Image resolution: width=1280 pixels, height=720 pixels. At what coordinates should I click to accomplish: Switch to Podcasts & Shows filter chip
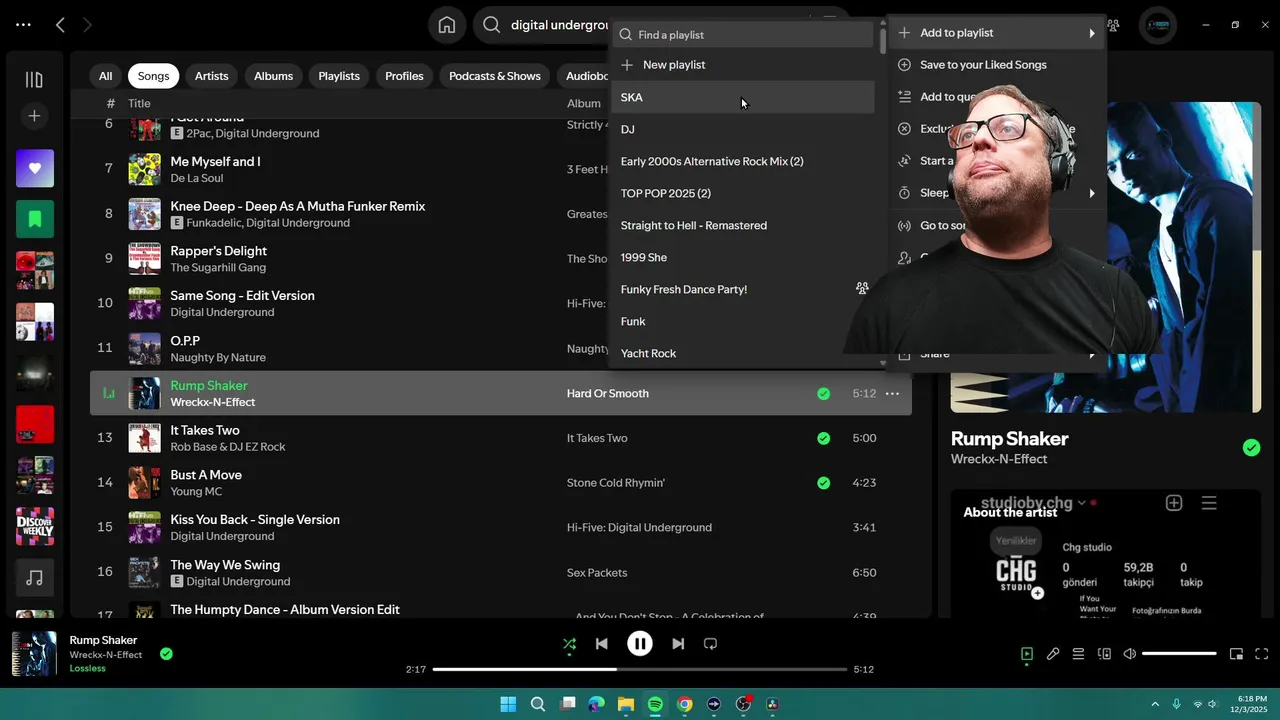click(495, 76)
